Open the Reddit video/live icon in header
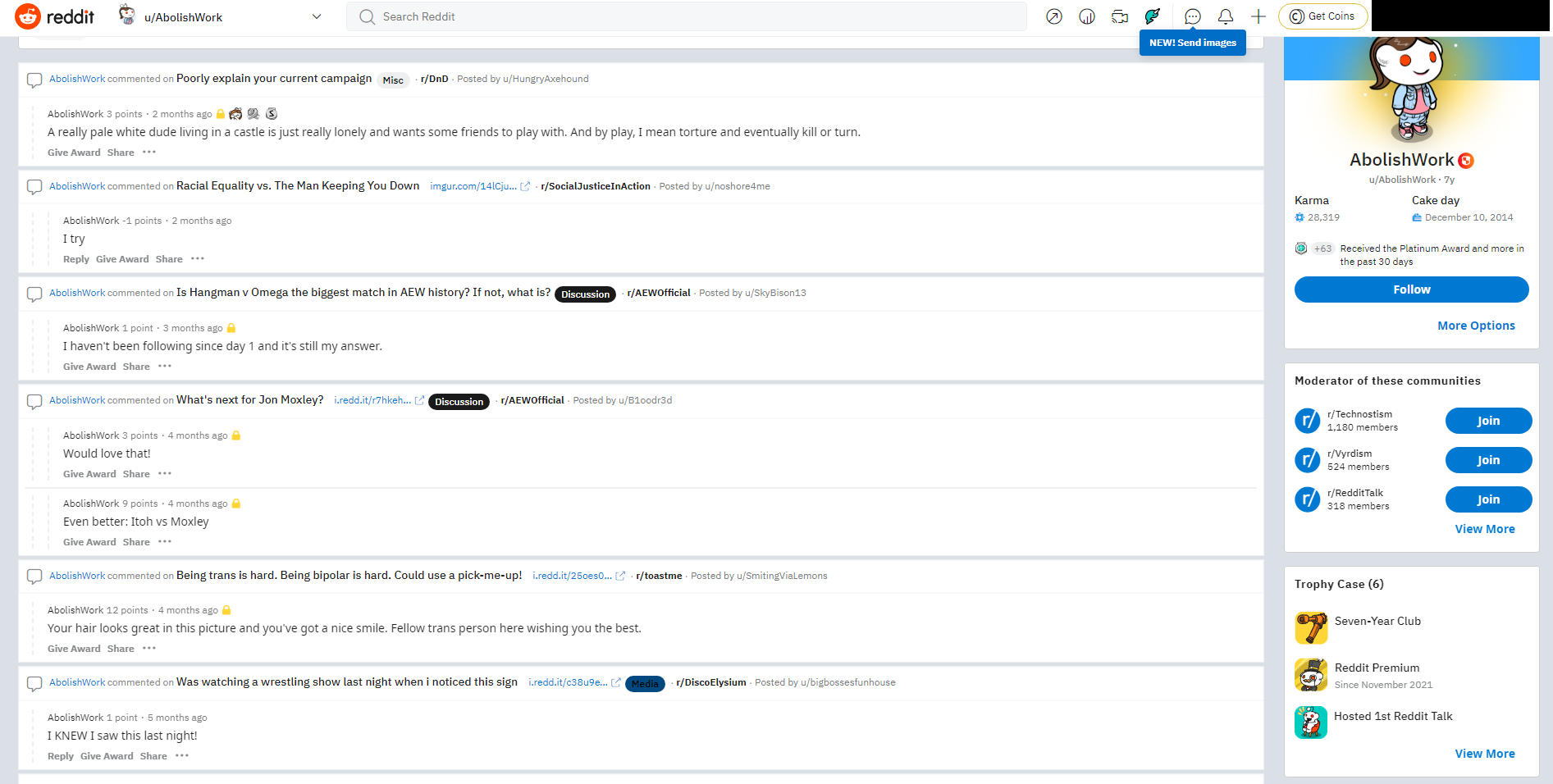1553x784 pixels. pyautogui.click(x=1120, y=16)
